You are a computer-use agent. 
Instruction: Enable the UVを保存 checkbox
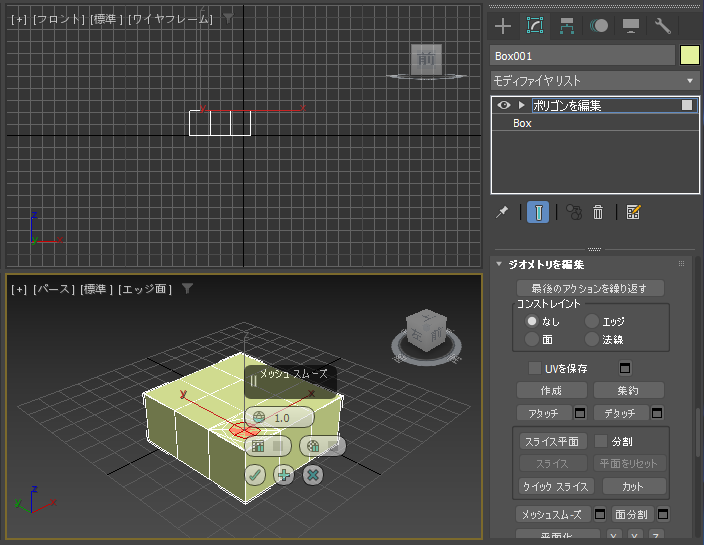click(x=535, y=368)
